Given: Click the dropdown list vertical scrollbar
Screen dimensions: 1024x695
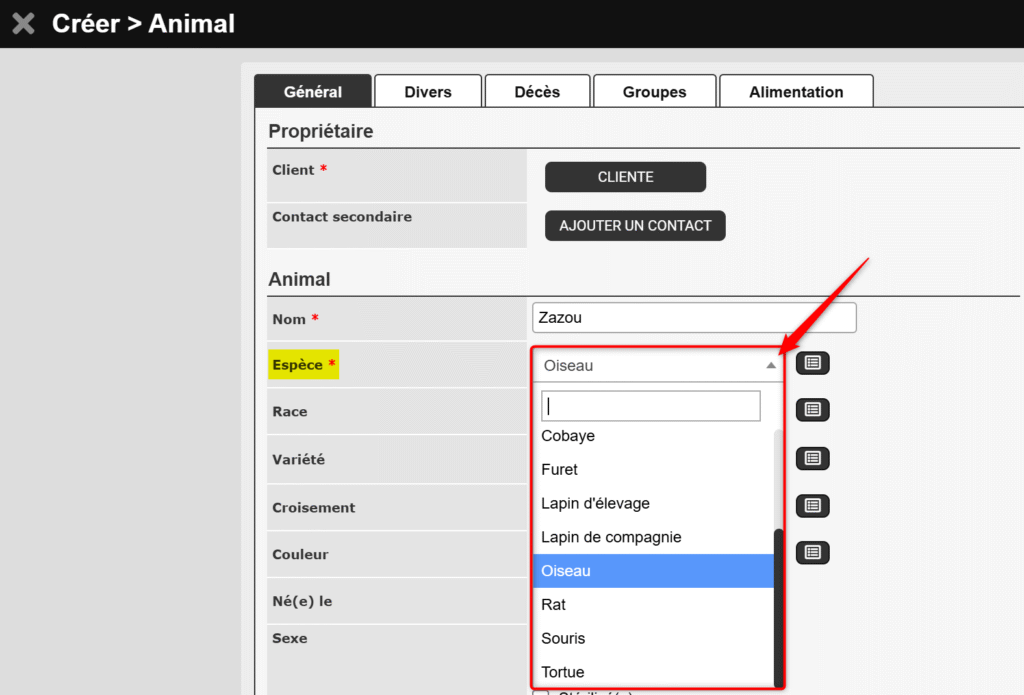Looking at the screenshot, I should (x=779, y=600).
